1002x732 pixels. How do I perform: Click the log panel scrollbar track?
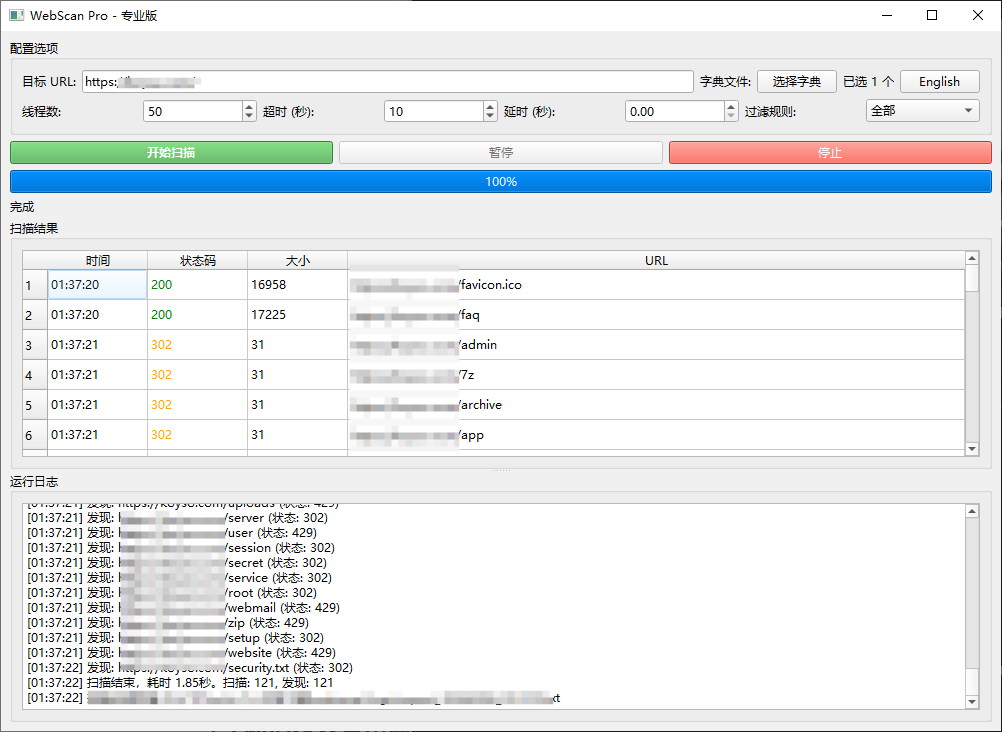[x=972, y=593]
